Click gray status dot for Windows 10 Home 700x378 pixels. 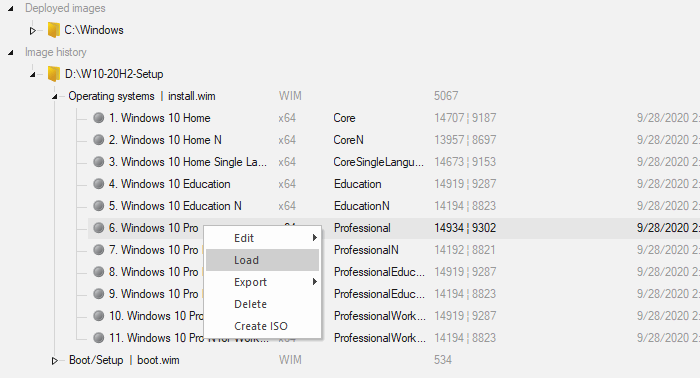click(x=98, y=118)
